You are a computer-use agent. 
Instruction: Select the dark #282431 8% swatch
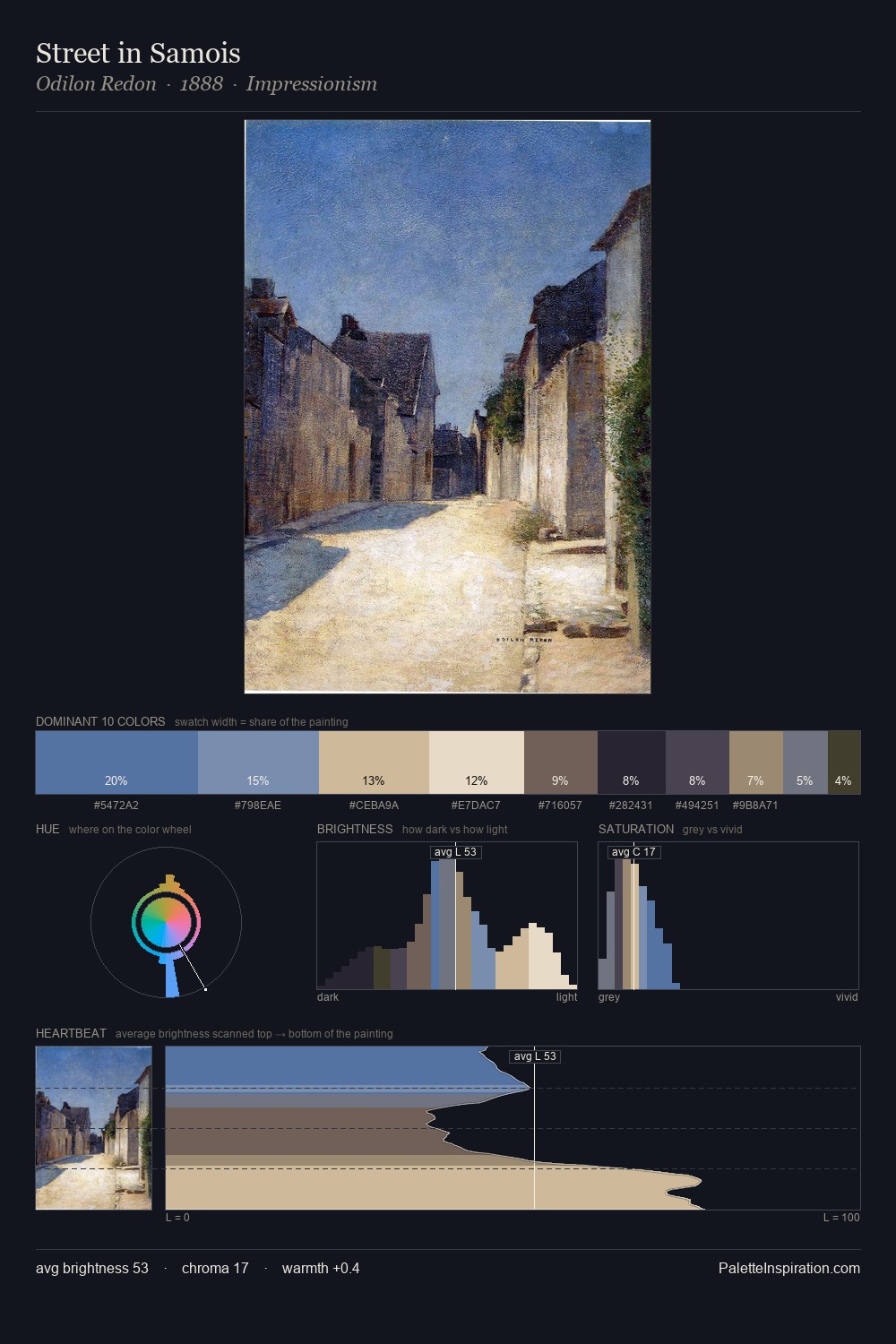[632, 762]
